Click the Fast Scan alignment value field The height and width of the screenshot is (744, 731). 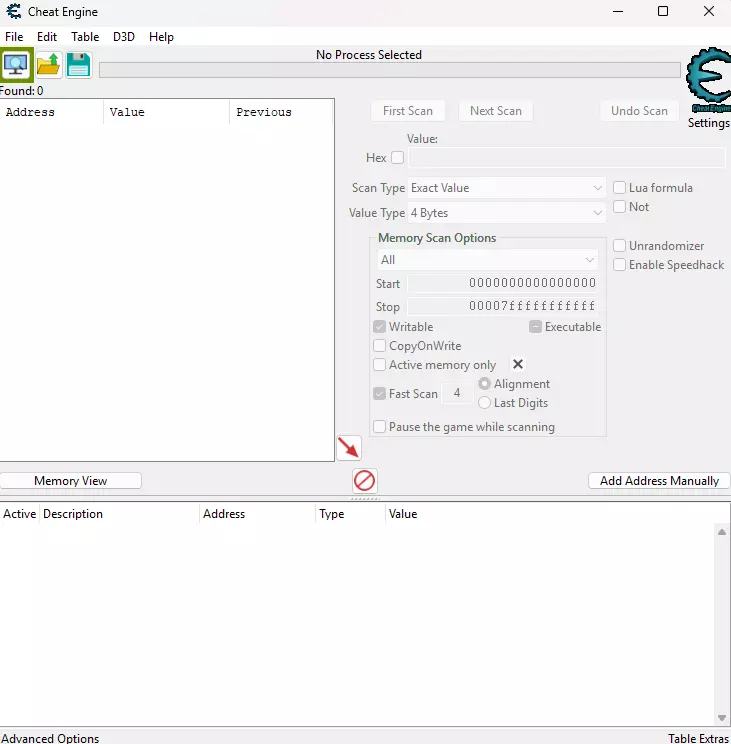click(x=457, y=393)
